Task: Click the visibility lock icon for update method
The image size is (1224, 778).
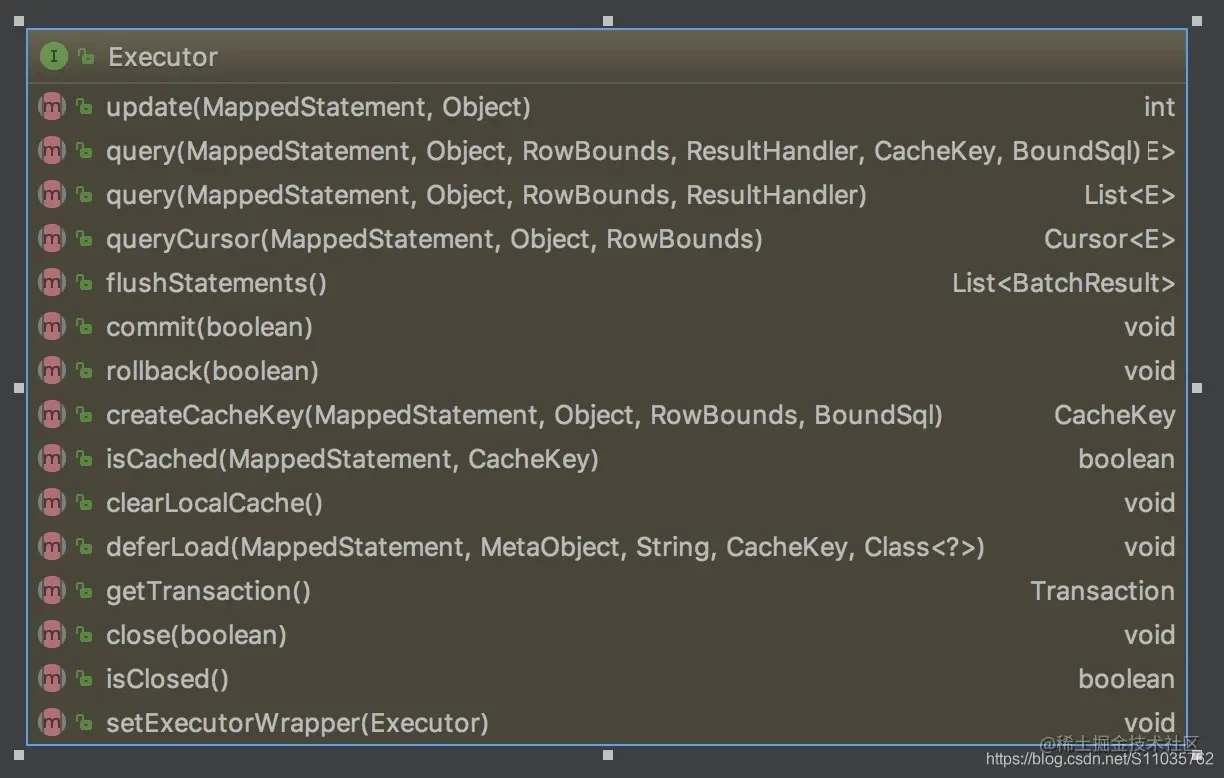Action: tap(85, 107)
